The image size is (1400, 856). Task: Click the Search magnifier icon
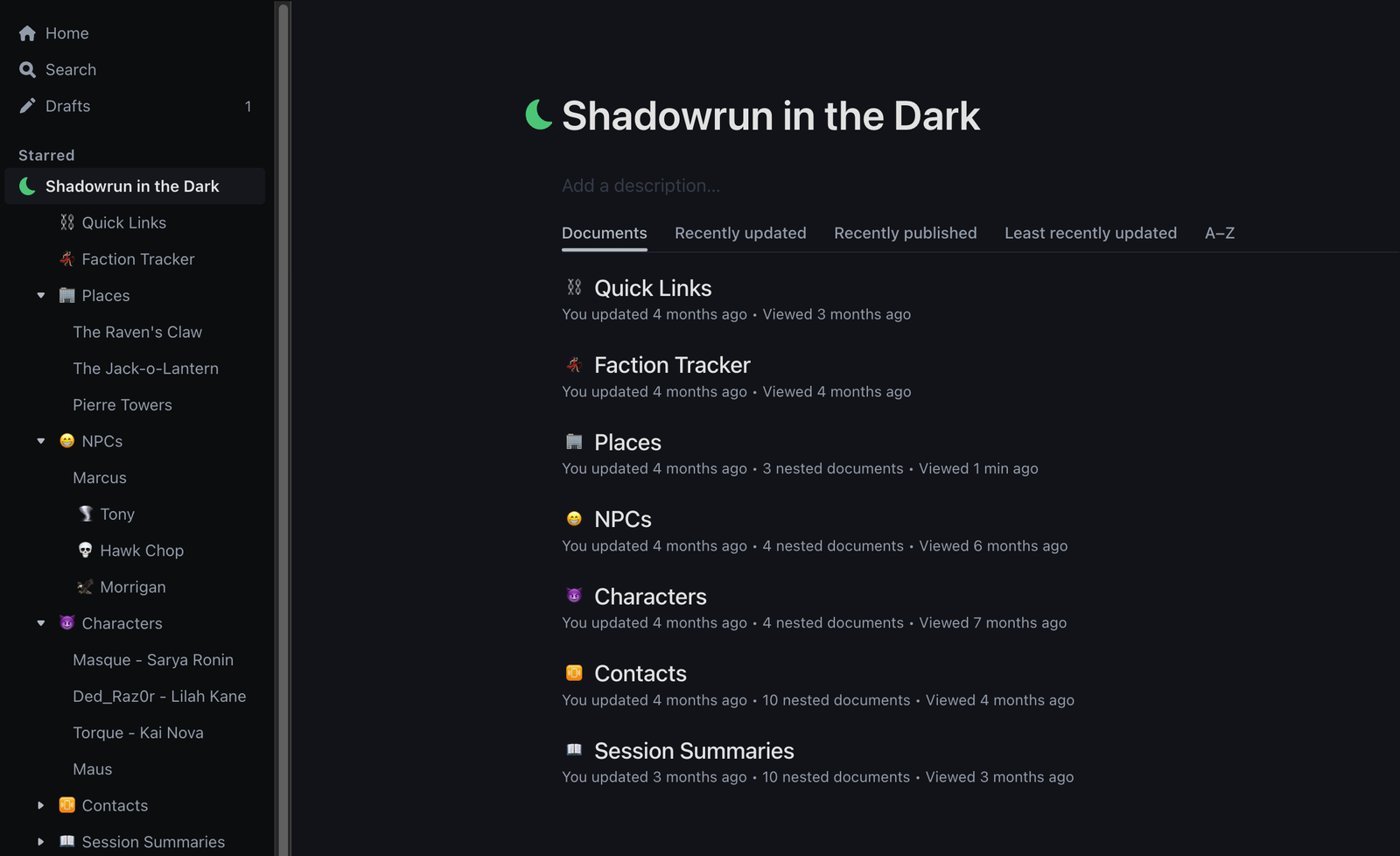coord(27,70)
